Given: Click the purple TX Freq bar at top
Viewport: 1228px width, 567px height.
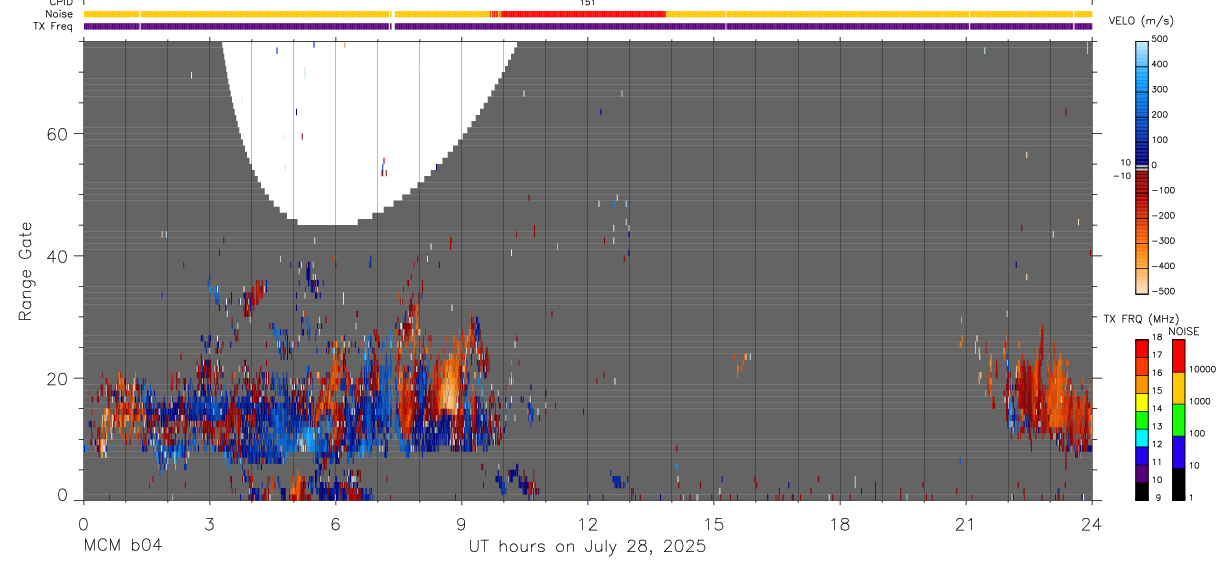Looking at the screenshot, I should coord(588,26).
